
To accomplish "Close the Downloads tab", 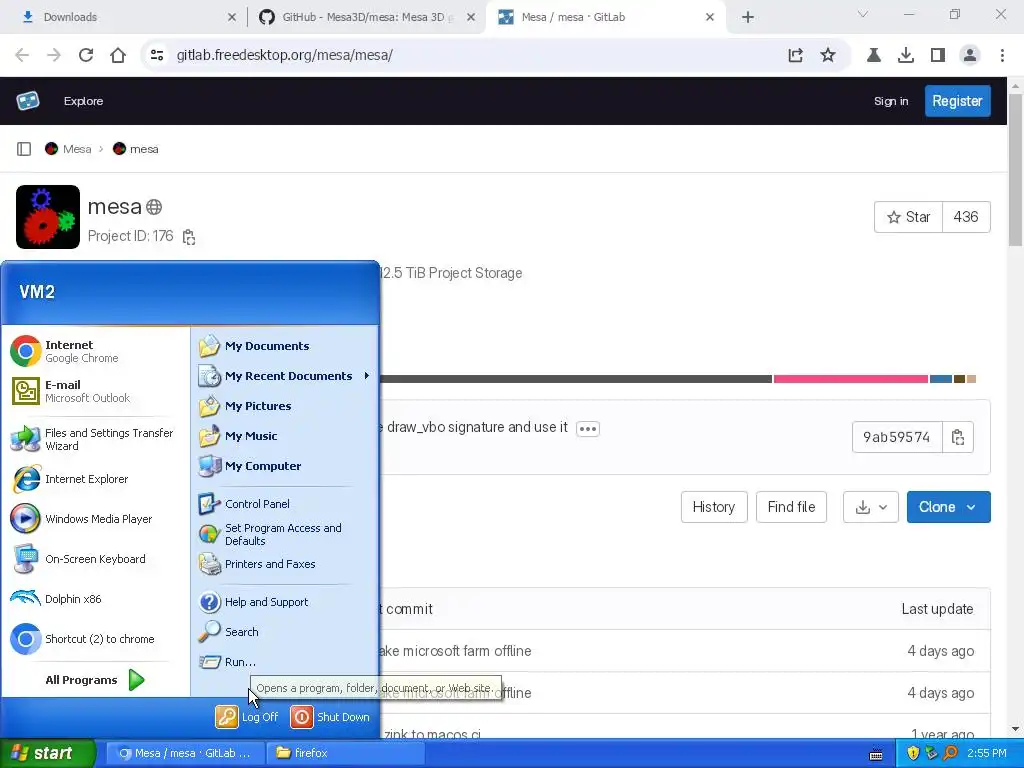I will (x=231, y=18).
